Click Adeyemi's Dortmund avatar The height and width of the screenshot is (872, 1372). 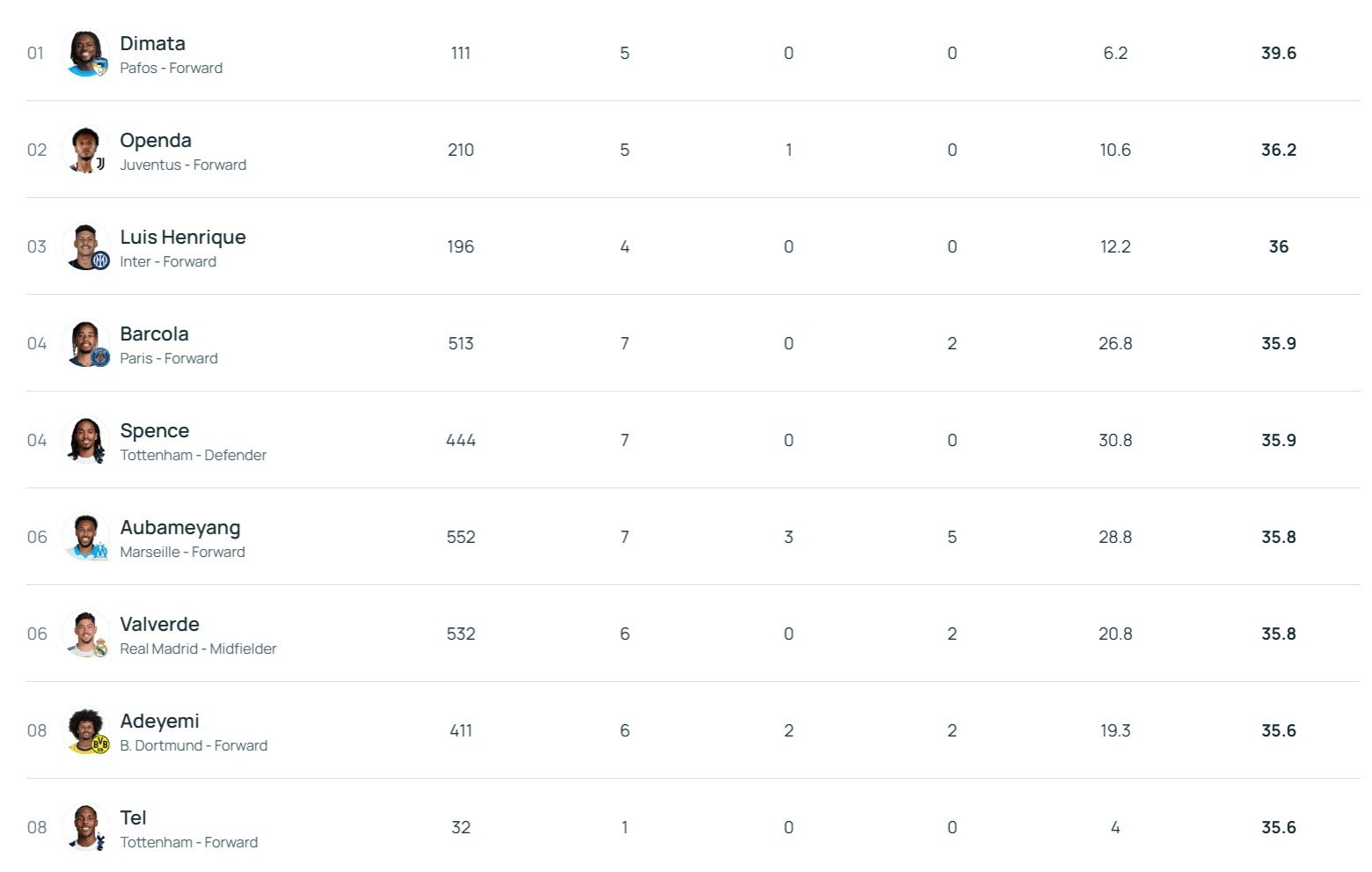click(86, 730)
